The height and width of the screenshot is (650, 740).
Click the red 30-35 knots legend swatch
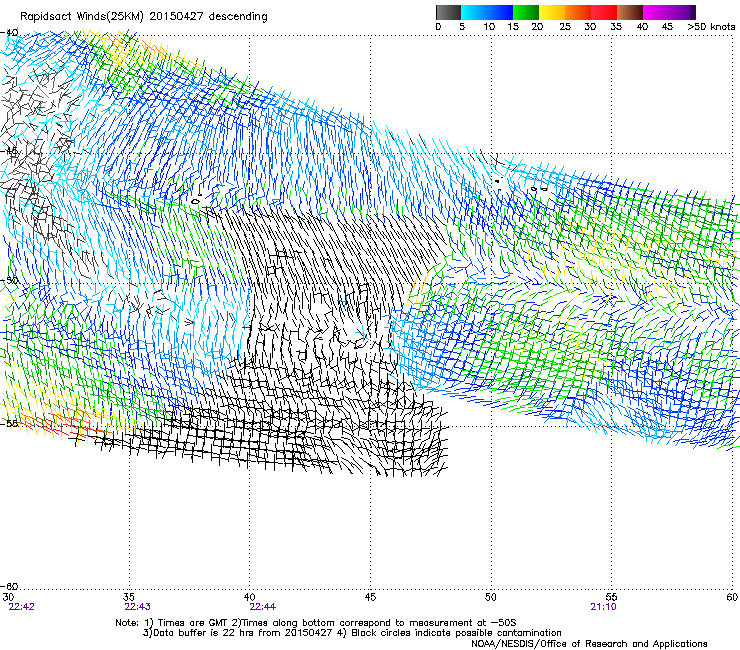click(x=604, y=12)
